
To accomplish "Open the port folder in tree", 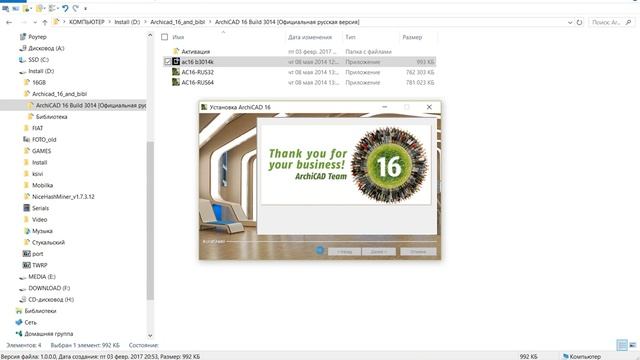I will tap(38, 254).
